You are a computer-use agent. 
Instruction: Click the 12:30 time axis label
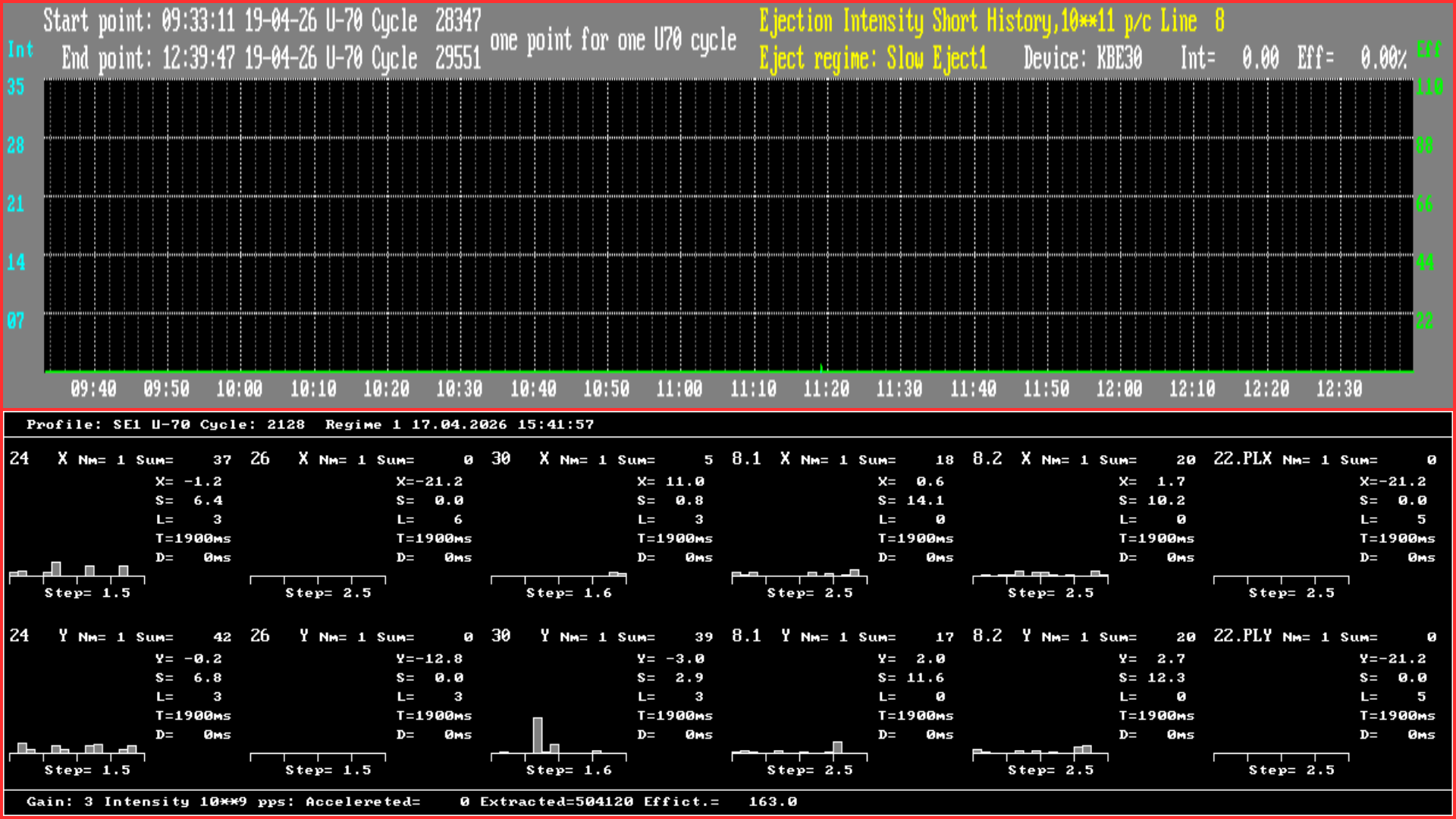click(1338, 389)
